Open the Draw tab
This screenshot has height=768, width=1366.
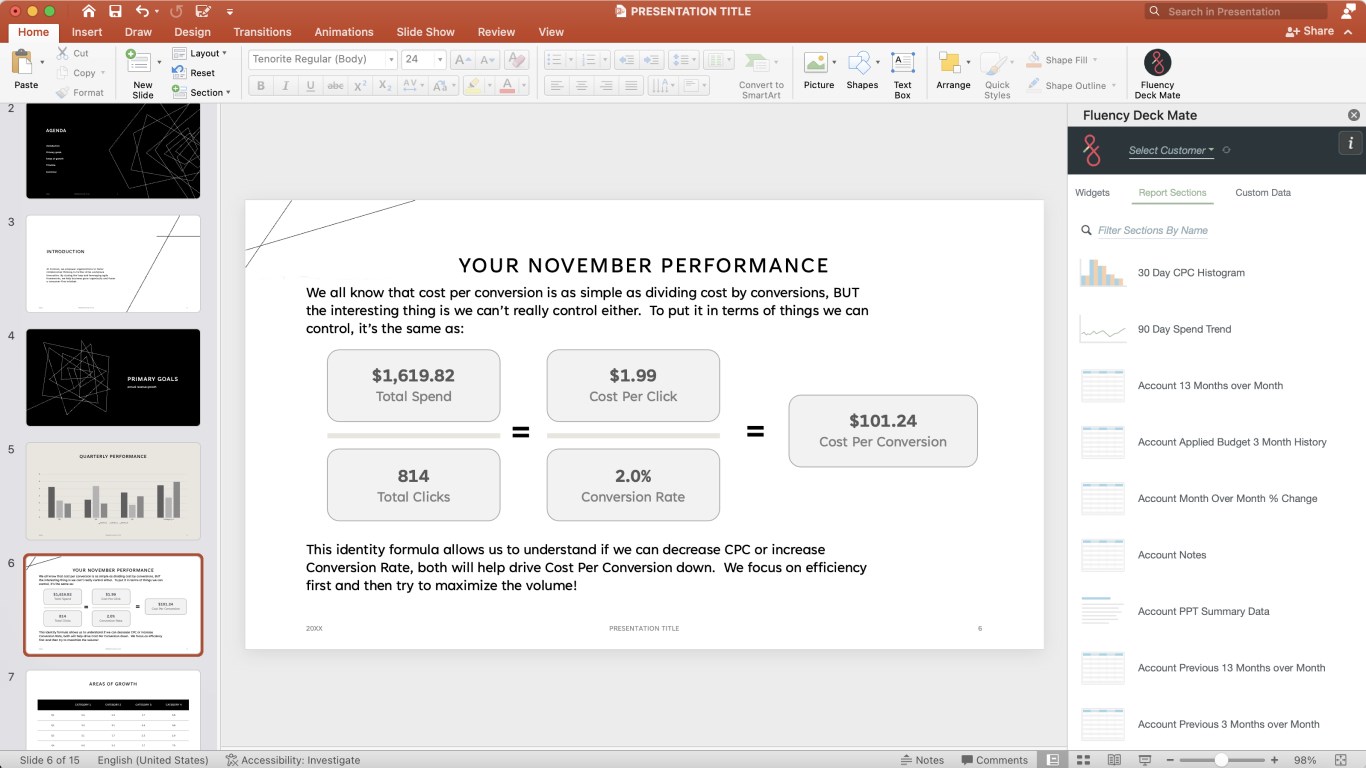[138, 32]
